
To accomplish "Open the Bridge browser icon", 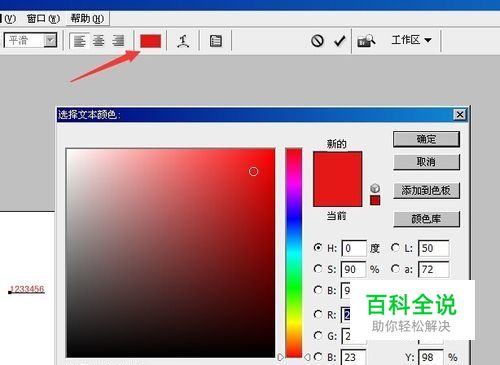I will [x=366, y=41].
